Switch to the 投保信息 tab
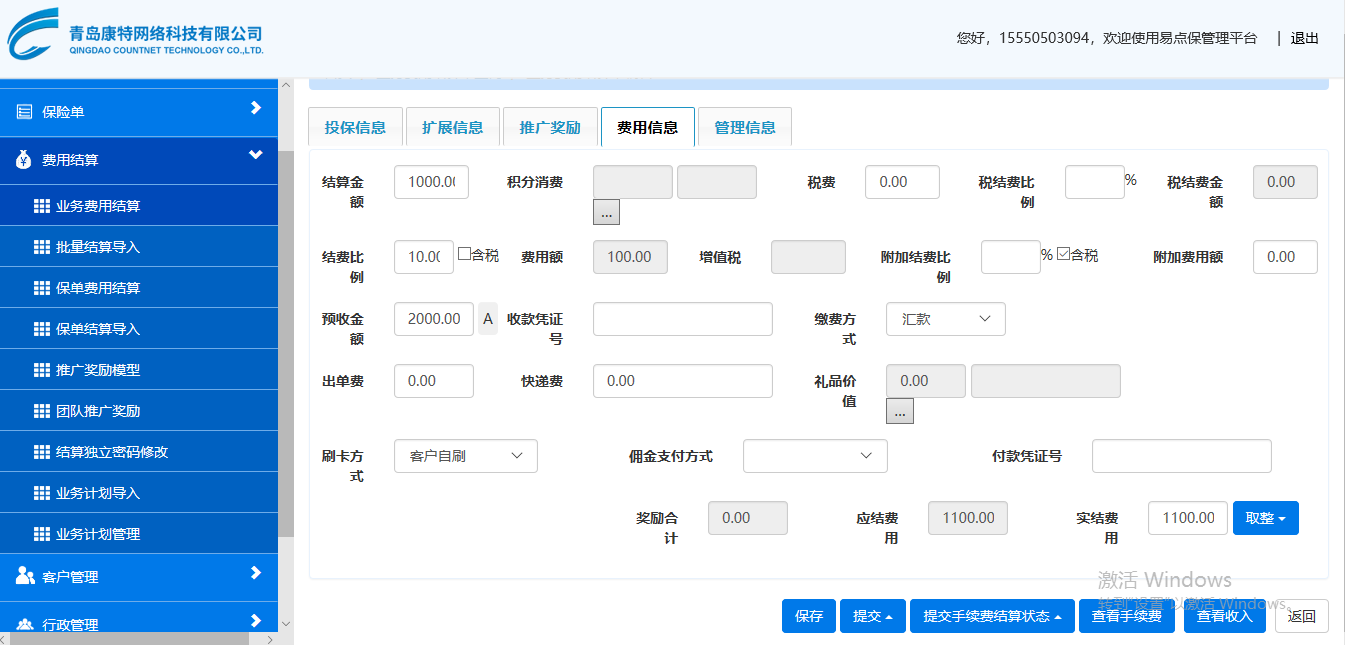The width and height of the screenshot is (1345, 645). tap(355, 127)
